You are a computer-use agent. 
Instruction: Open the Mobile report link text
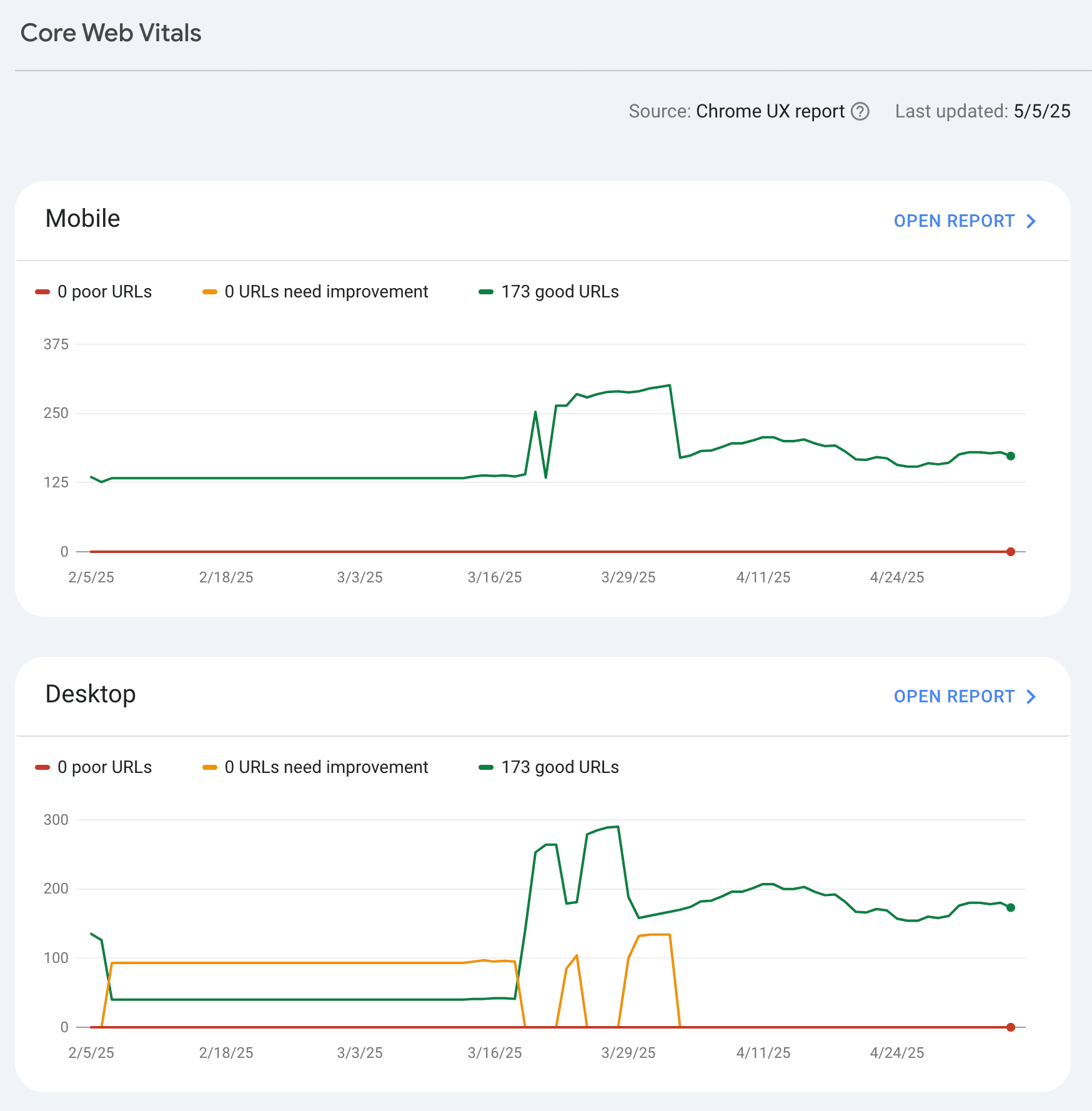pyautogui.click(x=953, y=221)
